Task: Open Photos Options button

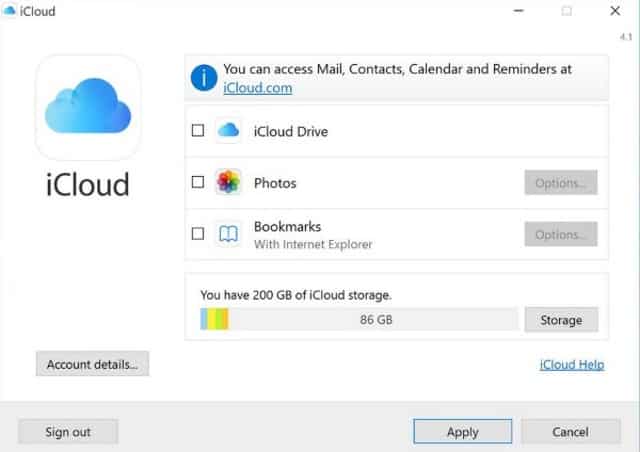Action: click(561, 183)
